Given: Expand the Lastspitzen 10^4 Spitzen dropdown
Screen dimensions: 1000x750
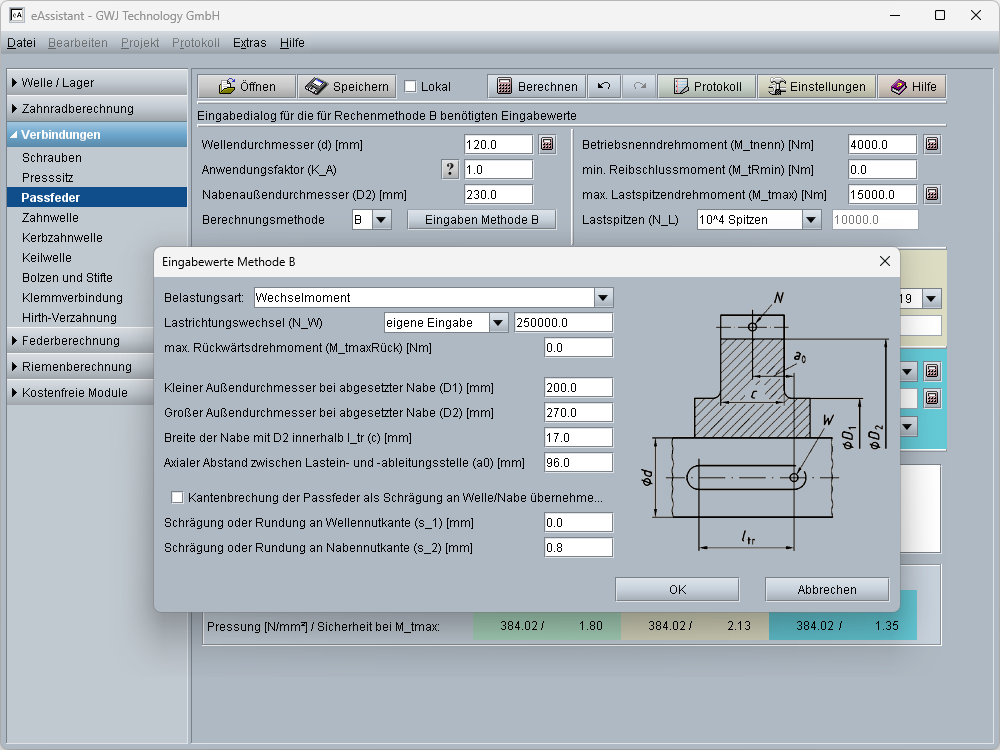Looking at the screenshot, I should click(x=810, y=220).
